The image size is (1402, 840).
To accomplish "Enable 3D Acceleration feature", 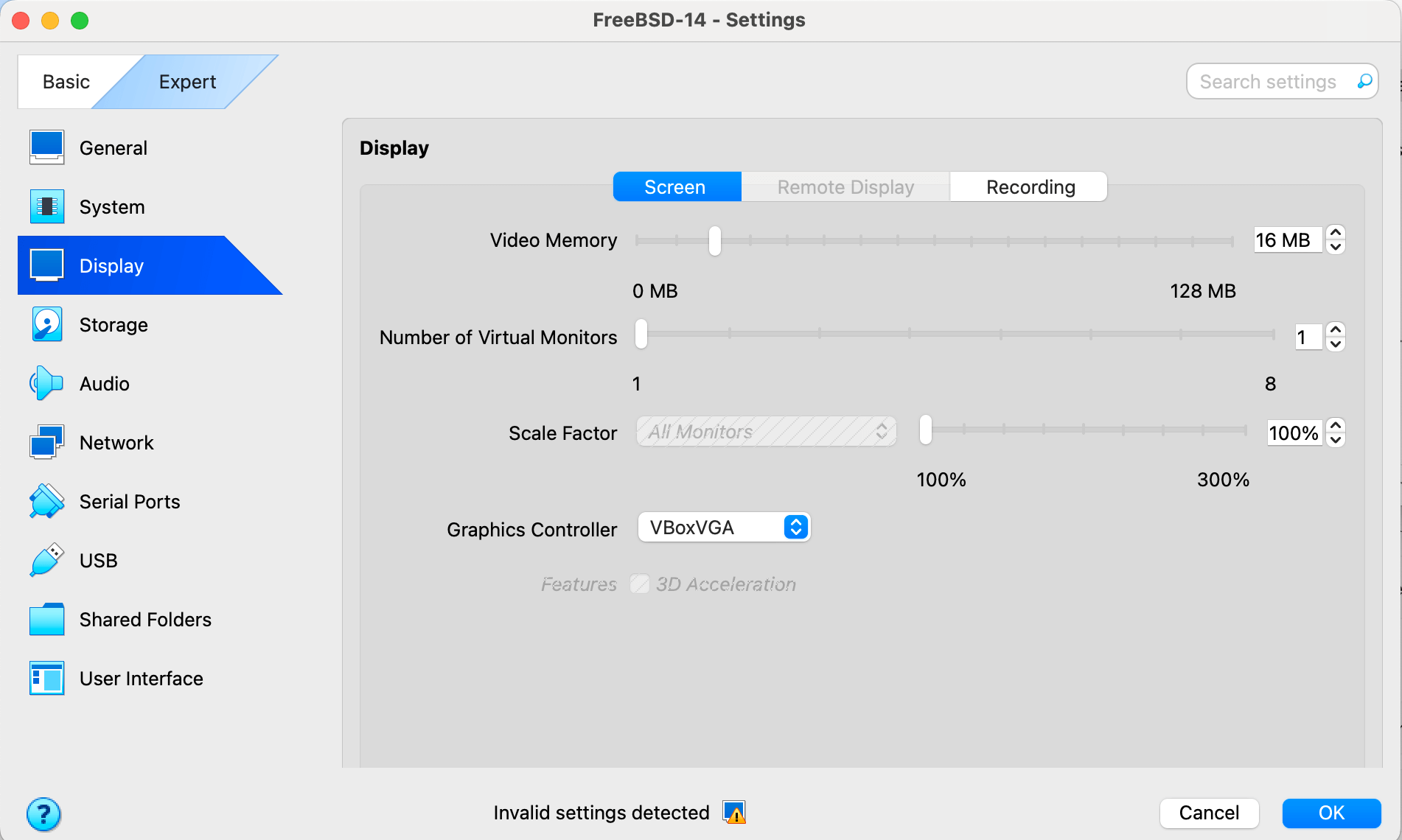I will [639, 584].
